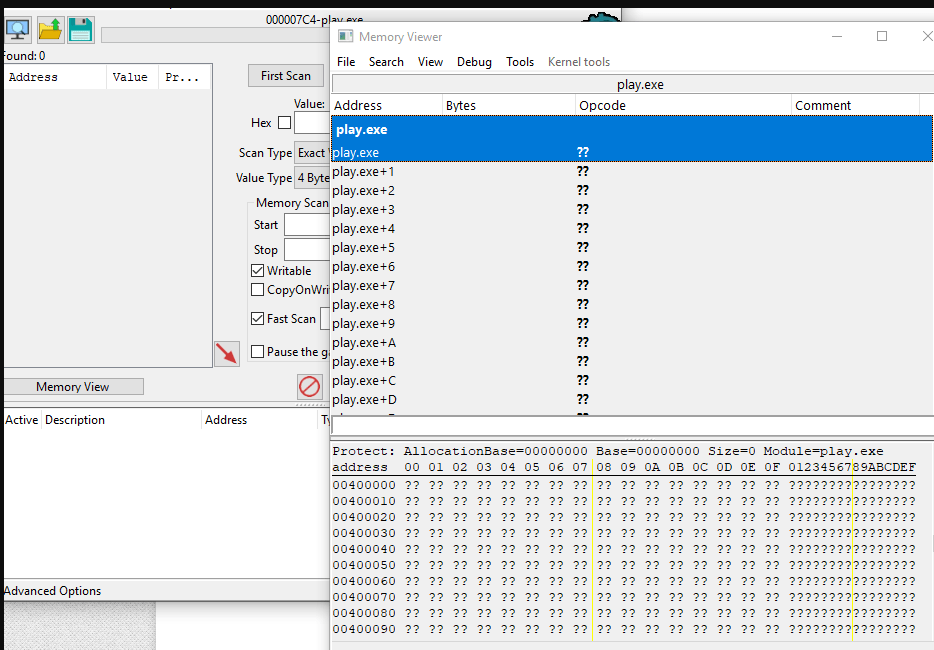Uncheck the Writable checkbox
Screen dimensions: 934x650
(257, 270)
